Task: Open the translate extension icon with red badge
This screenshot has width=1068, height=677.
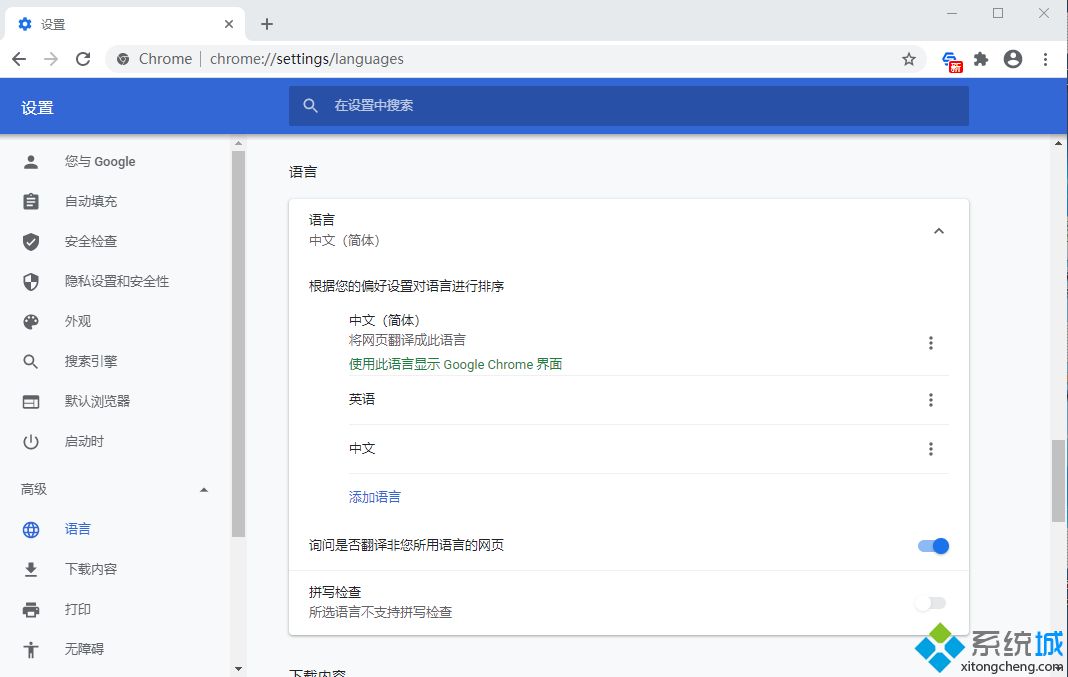Action: [x=952, y=61]
